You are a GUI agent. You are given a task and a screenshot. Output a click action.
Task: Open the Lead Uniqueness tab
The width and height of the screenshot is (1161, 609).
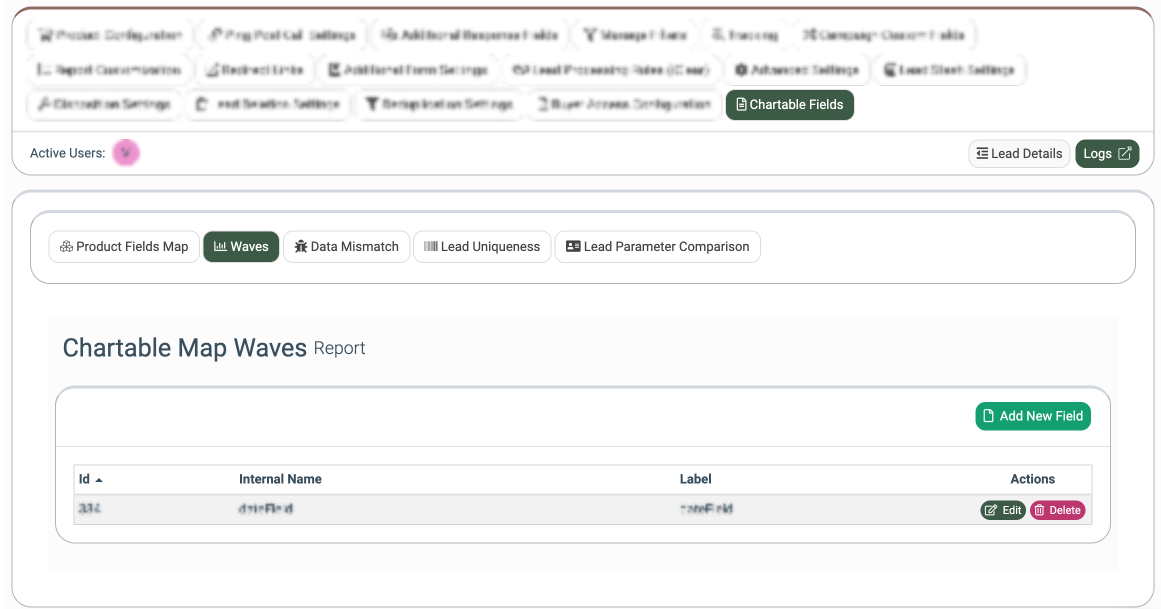481,247
